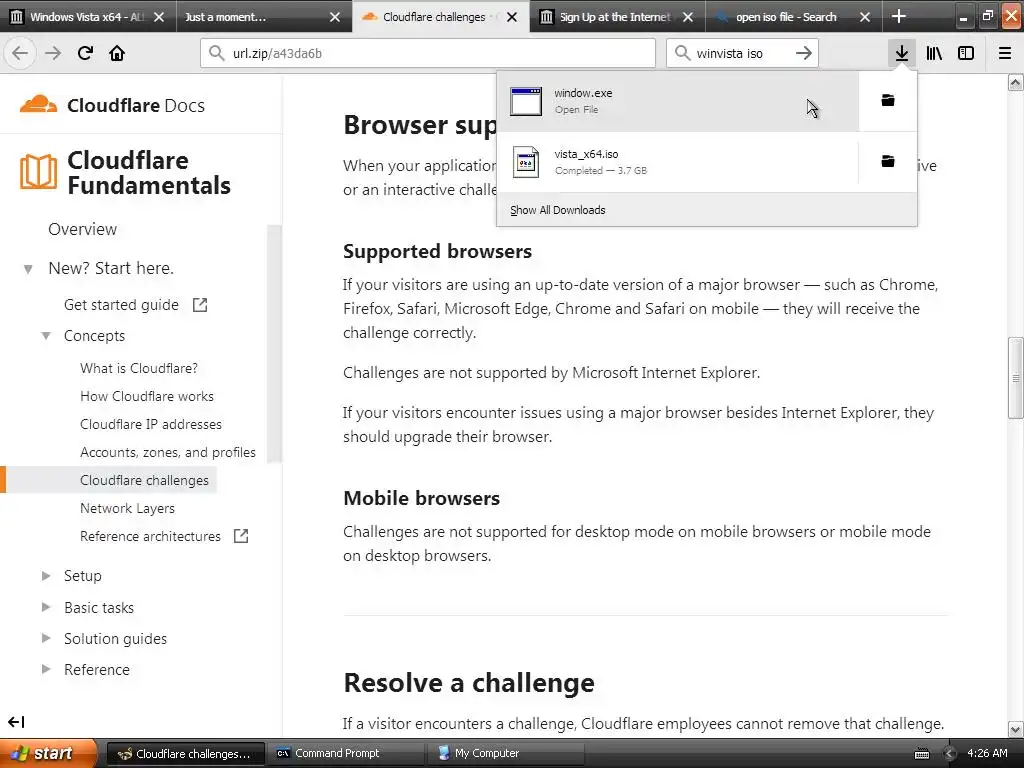Click the winvista iso search field
The height and width of the screenshot is (768, 1024).
743,54
